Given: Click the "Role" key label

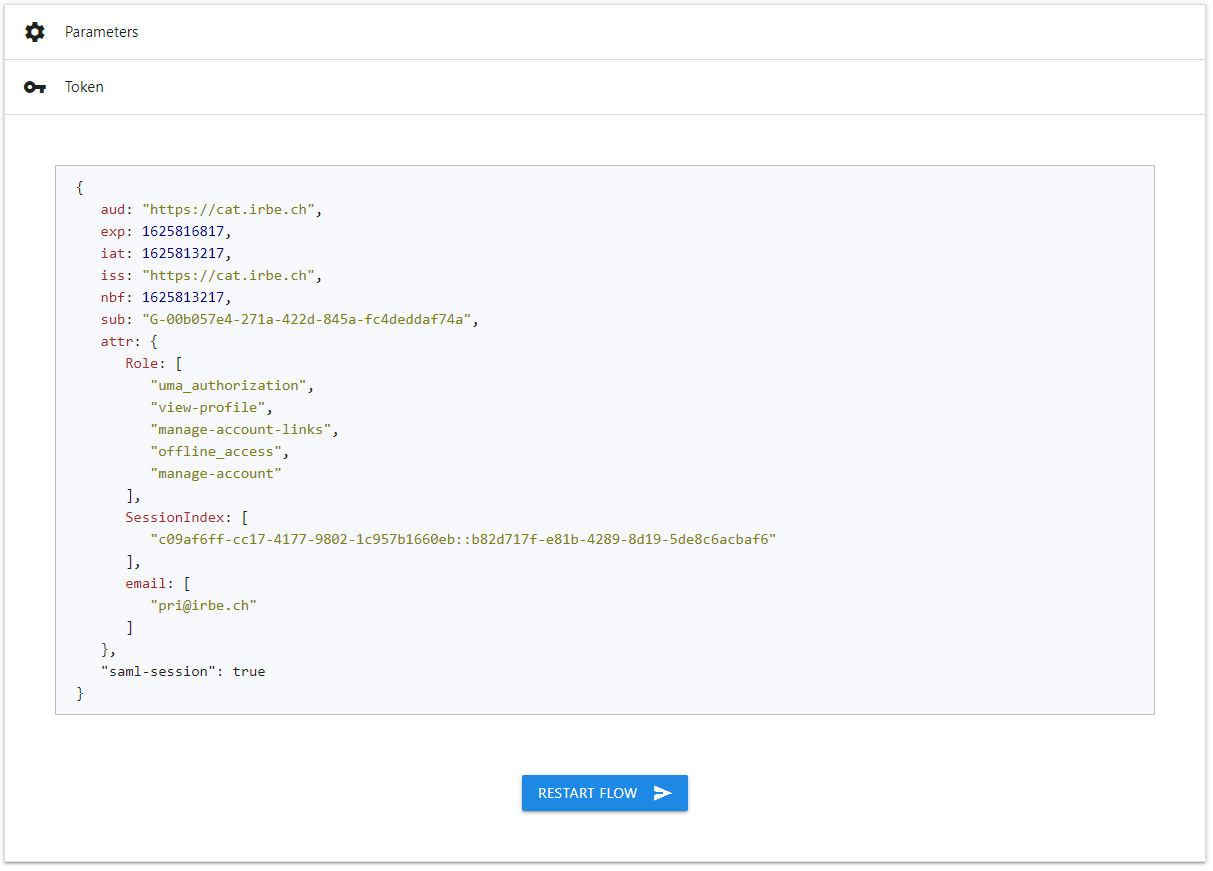Looking at the screenshot, I should (x=142, y=364).
